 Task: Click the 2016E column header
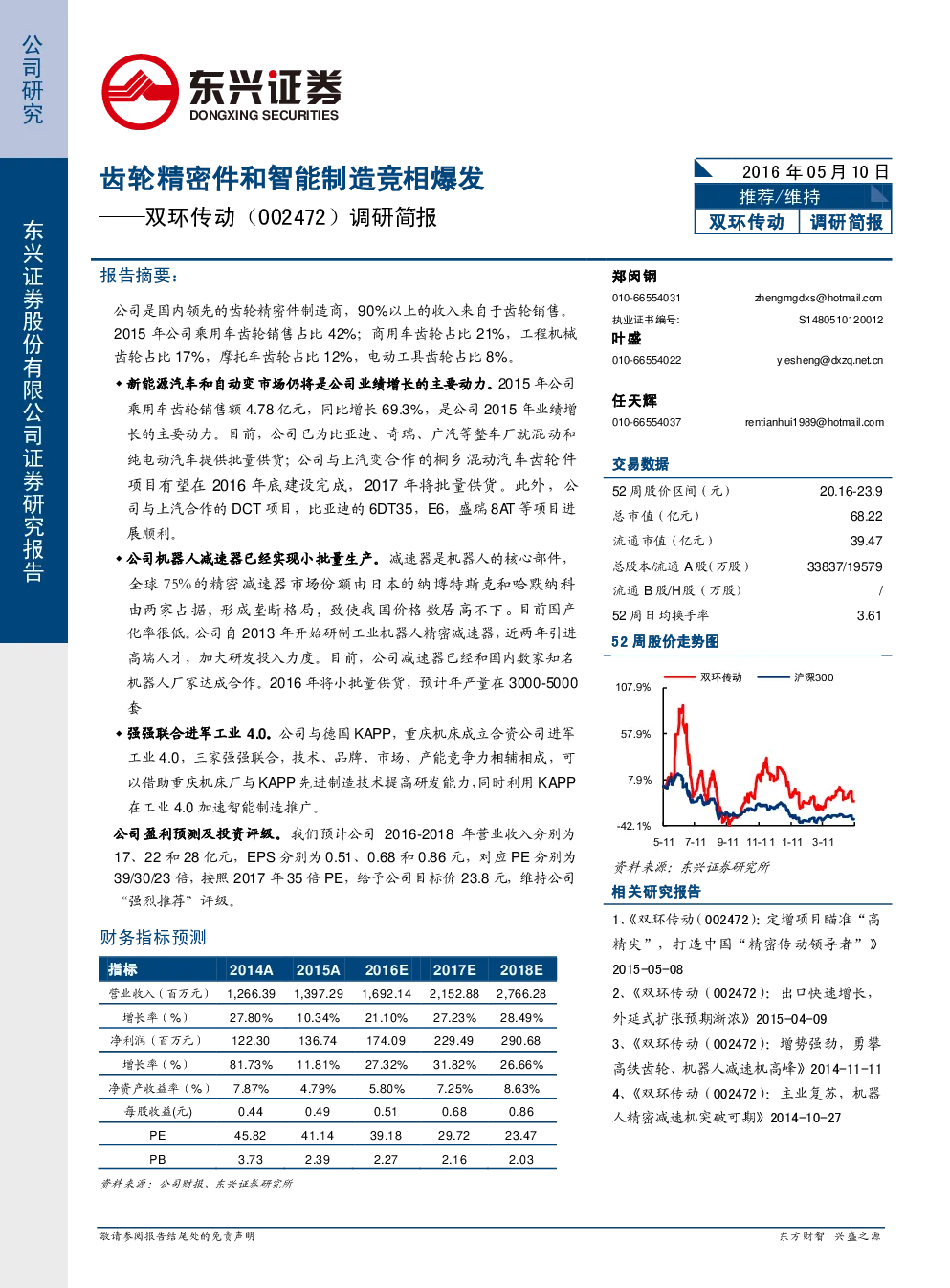(x=387, y=969)
